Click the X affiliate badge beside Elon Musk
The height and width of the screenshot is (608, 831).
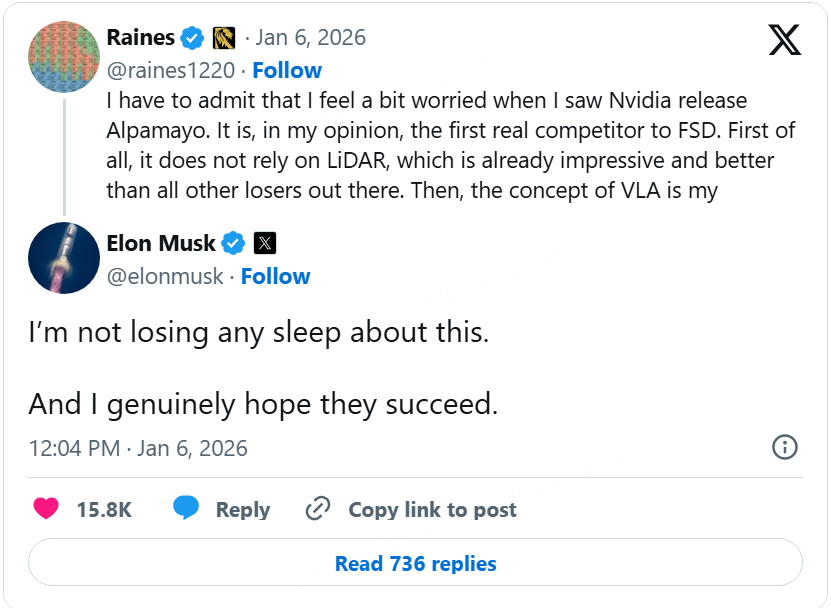pos(265,243)
